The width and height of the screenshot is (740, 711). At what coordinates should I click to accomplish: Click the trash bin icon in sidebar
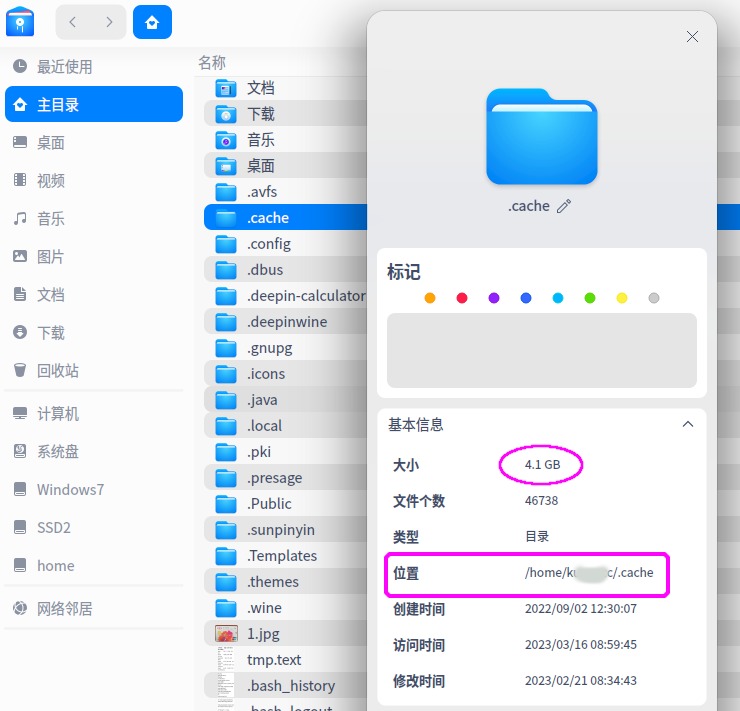[x=20, y=370]
